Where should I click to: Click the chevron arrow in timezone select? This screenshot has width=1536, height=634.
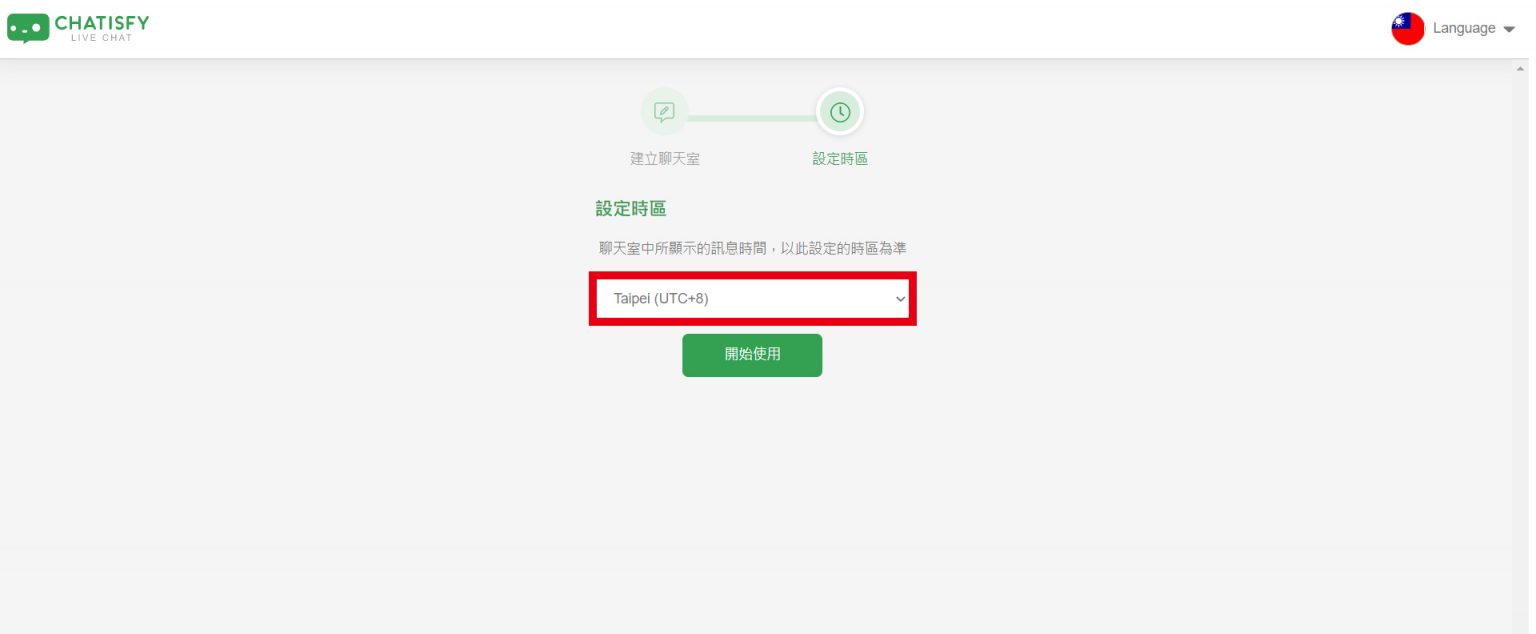(900, 298)
